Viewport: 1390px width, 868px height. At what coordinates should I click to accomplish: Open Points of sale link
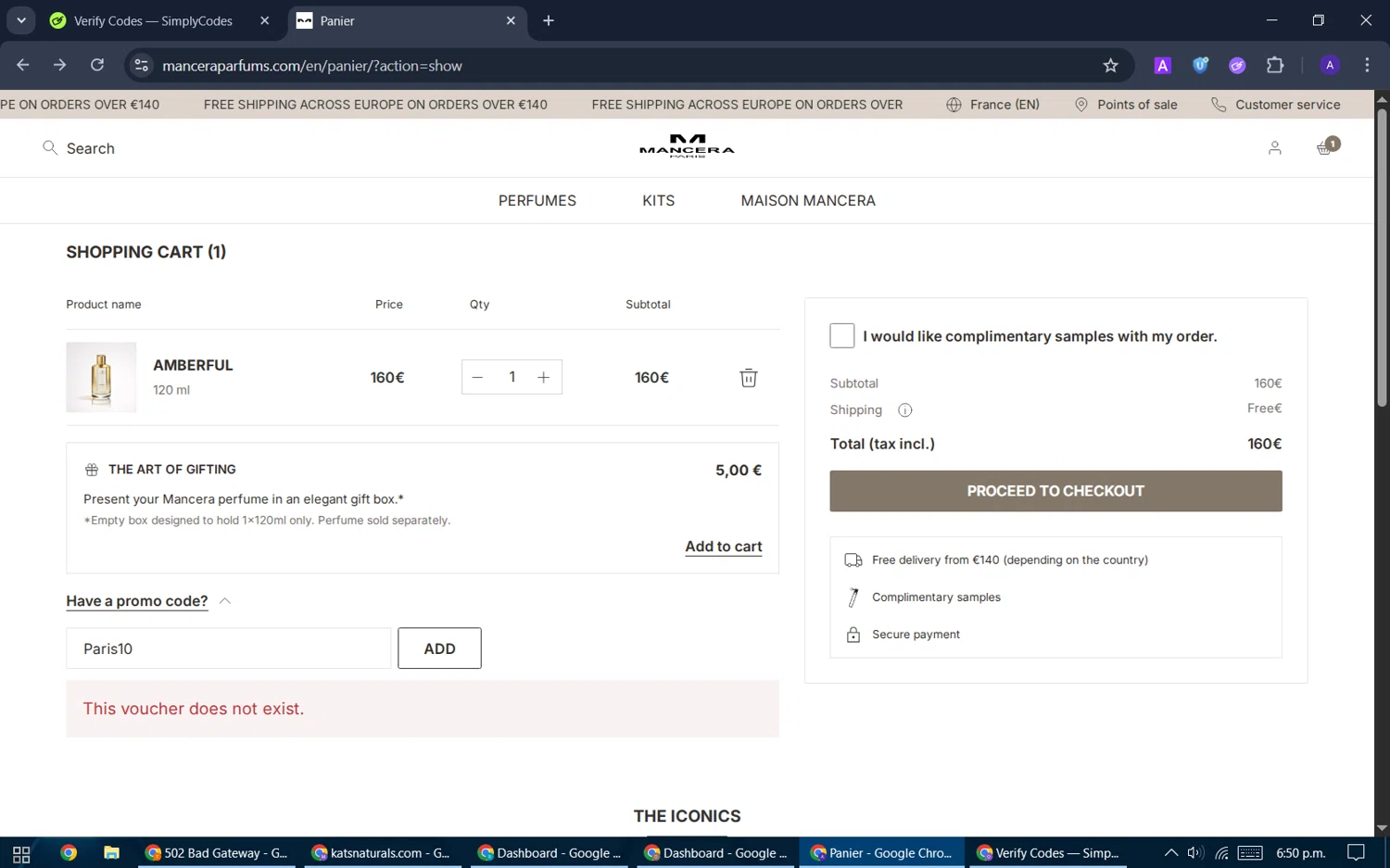coord(1126,105)
